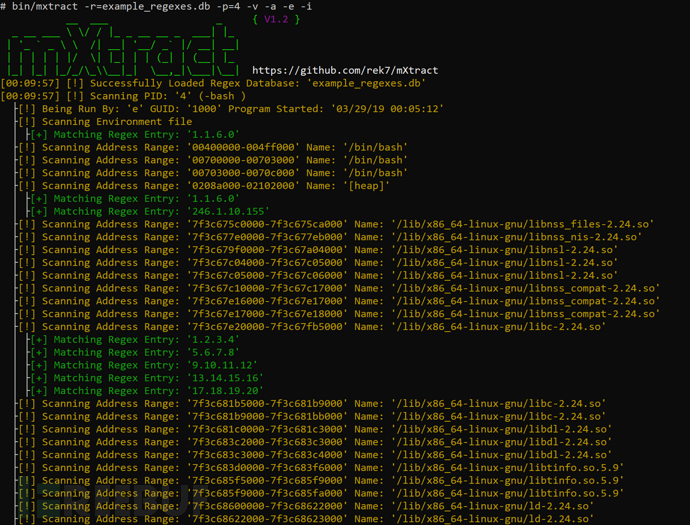Click the '5.6.7.8' regex match

click(213, 352)
